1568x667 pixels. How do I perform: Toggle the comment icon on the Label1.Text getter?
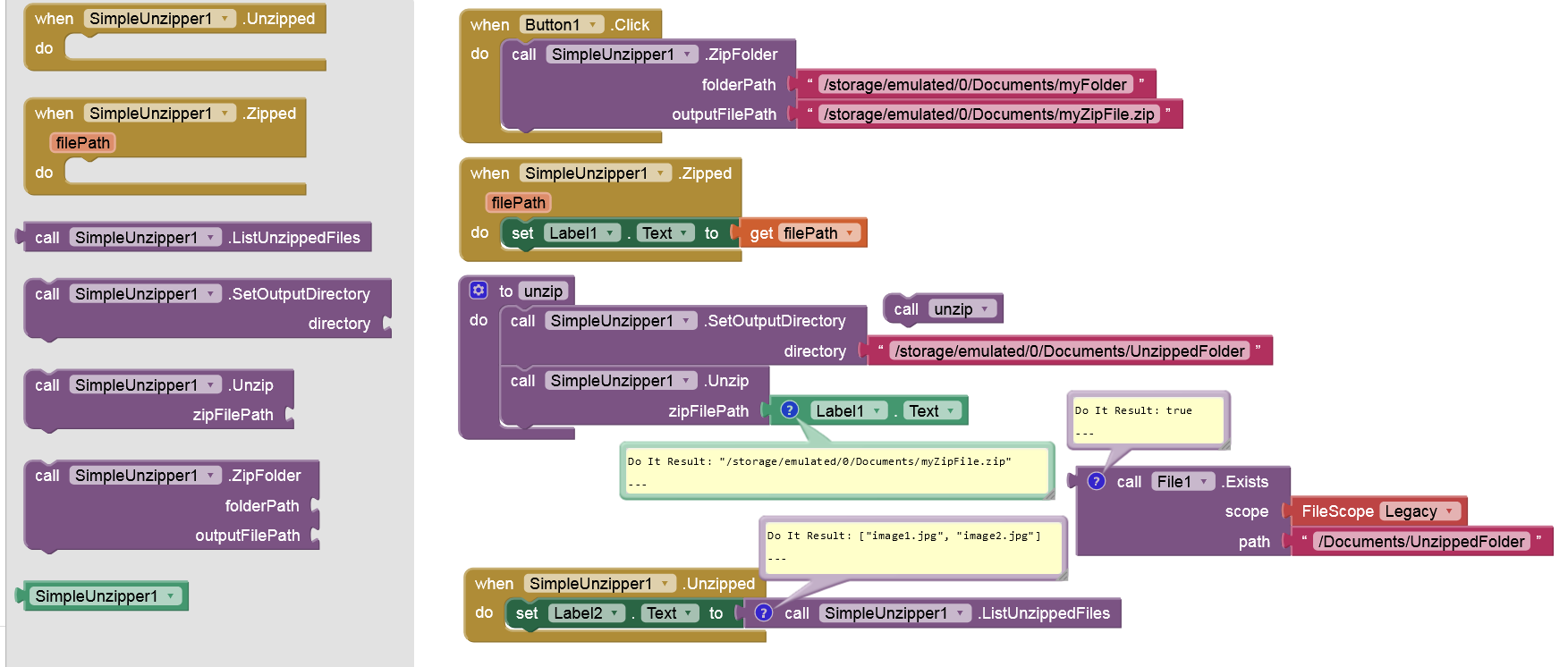789,410
